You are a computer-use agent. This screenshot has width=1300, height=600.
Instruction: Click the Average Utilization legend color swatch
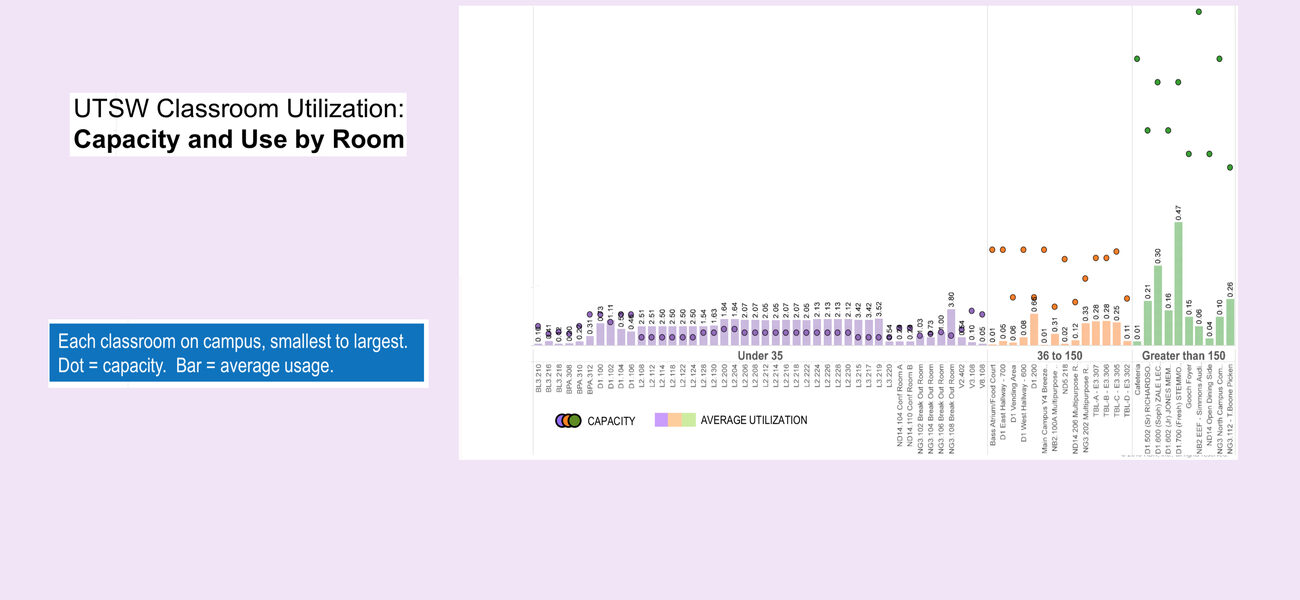pos(675,421)
